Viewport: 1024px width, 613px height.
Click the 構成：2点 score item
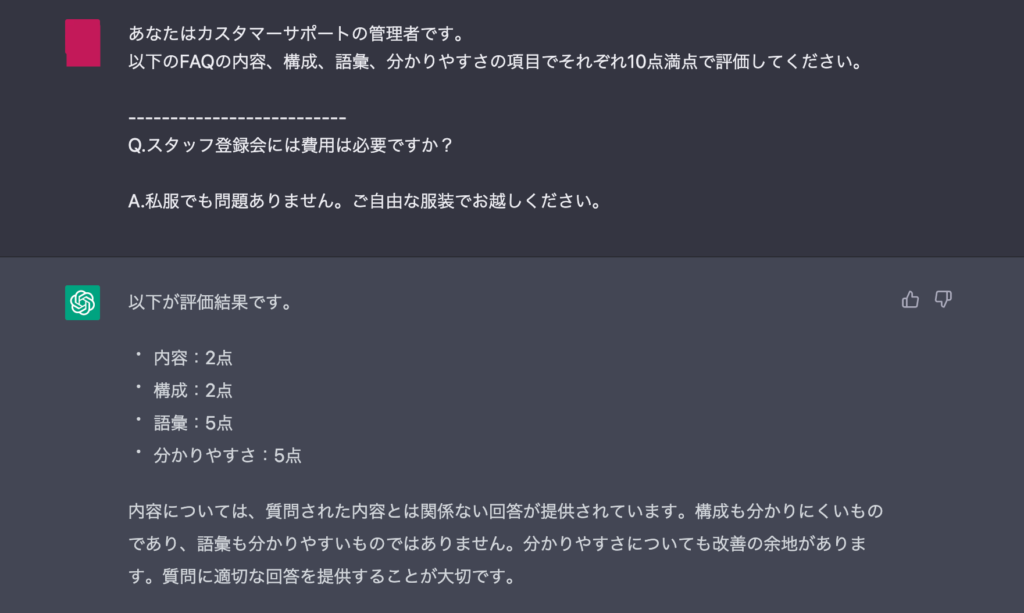click(193, 390)
